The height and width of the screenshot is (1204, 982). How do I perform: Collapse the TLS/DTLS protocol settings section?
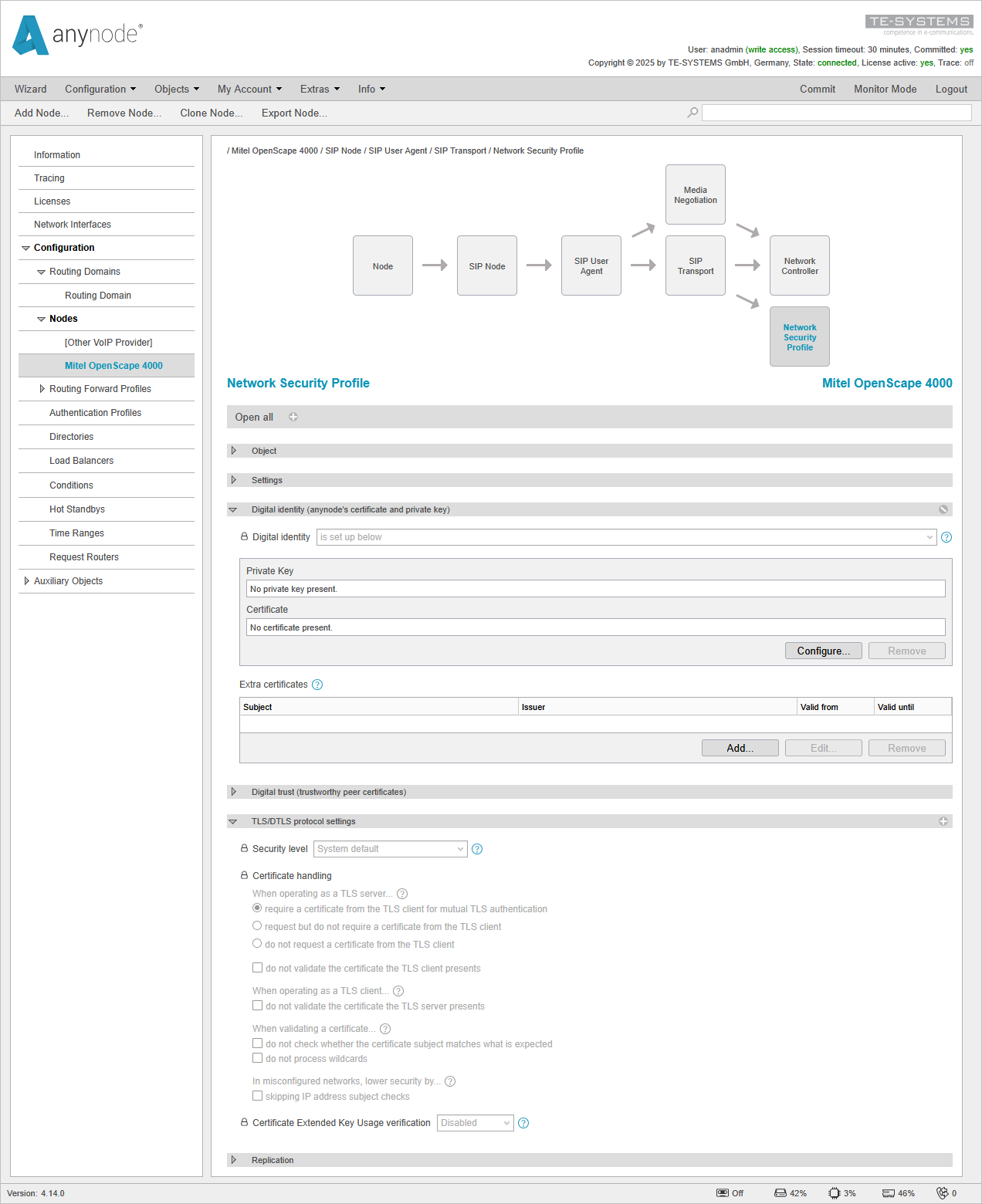(233, 821)
